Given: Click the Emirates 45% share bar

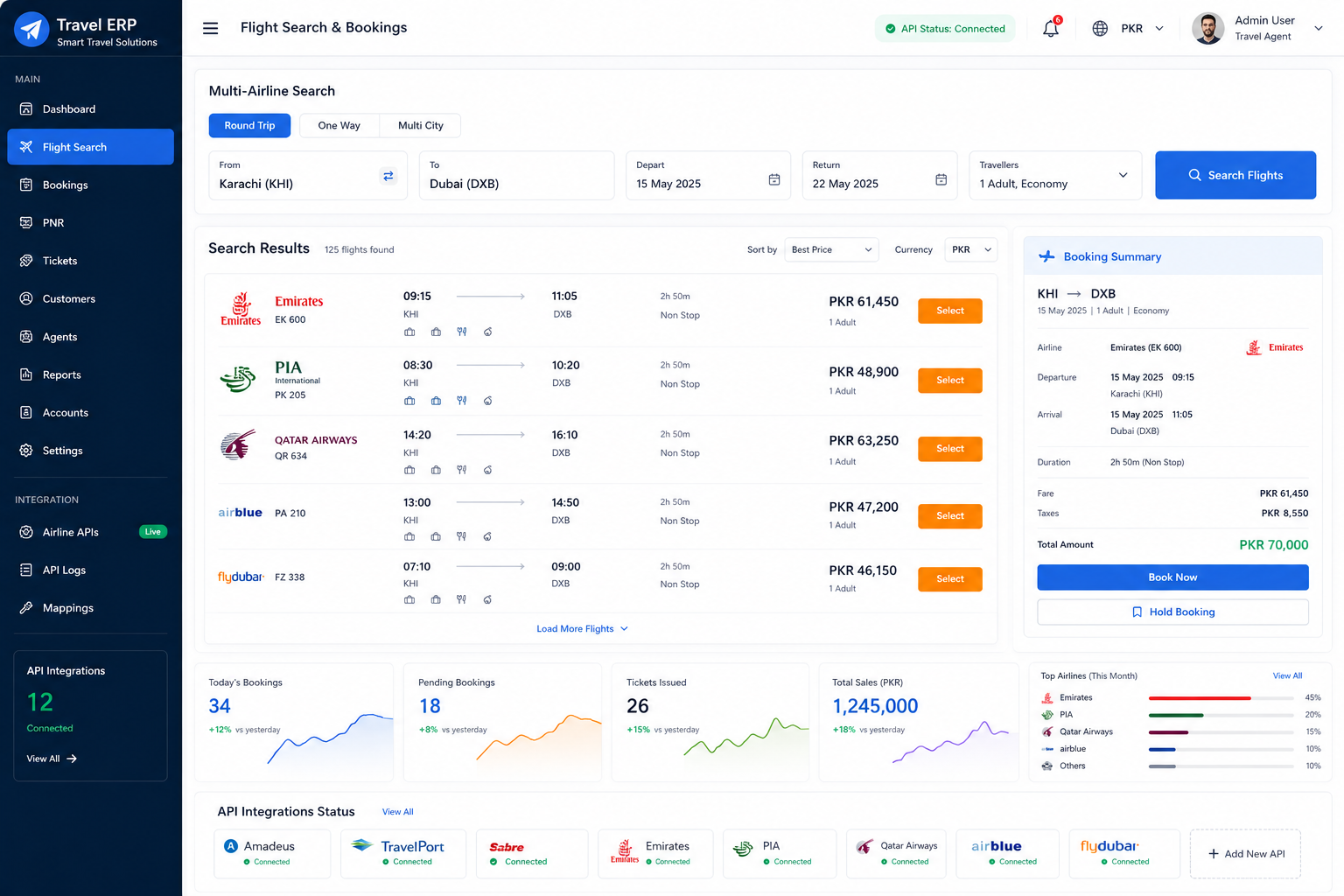Looking at the screenshot, I should click(x=1221, y=698).
